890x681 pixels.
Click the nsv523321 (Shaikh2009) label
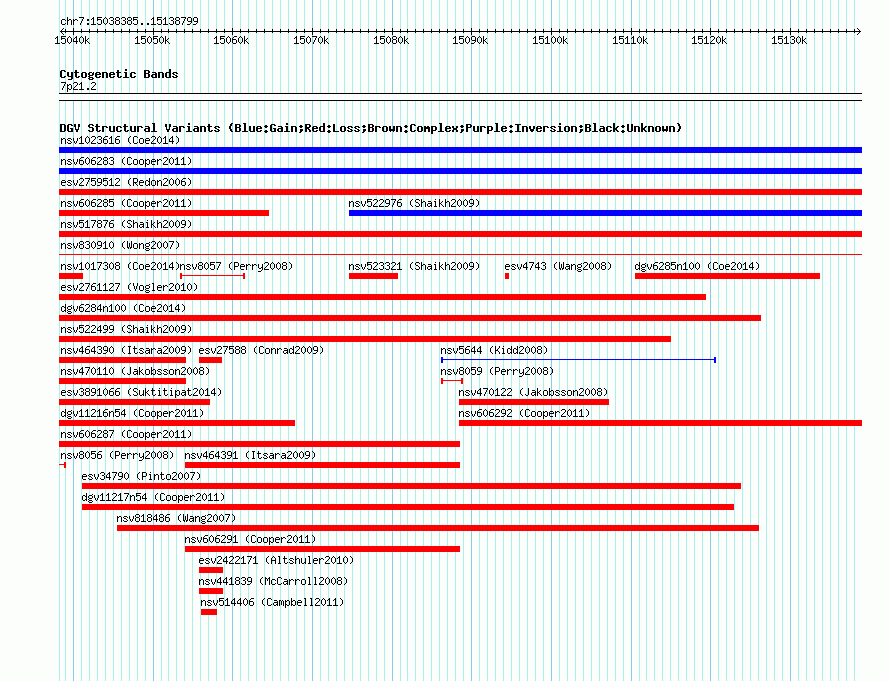tap(414, 266)
